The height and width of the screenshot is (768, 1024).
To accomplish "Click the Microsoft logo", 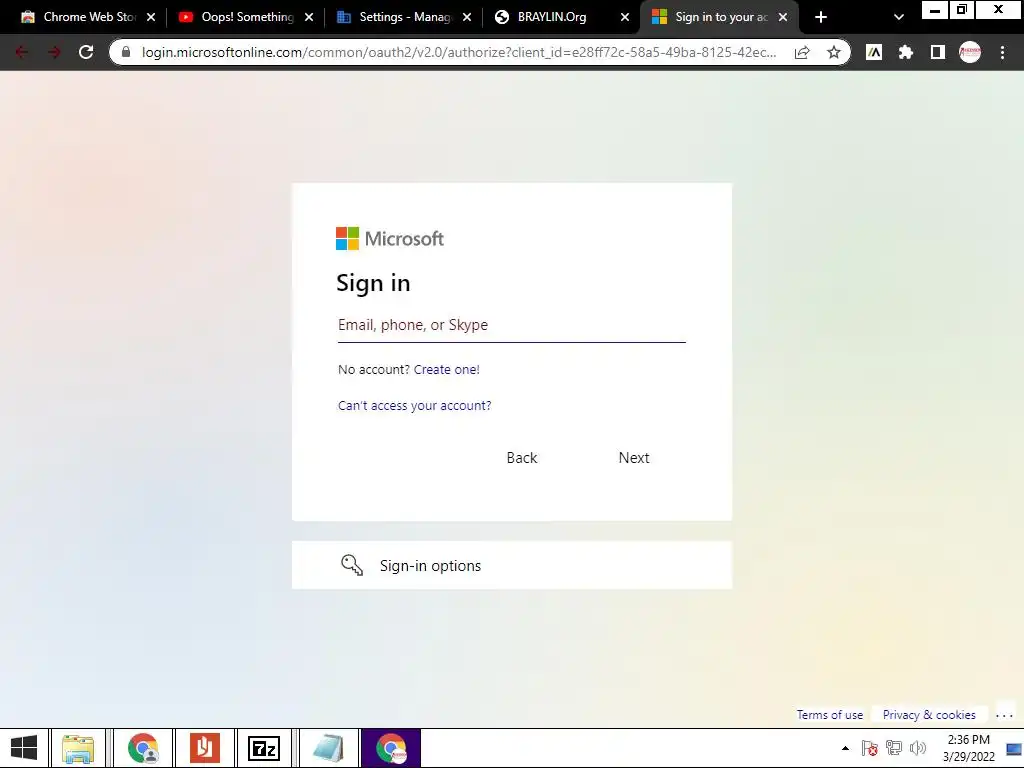I will [x=390, y=238].
